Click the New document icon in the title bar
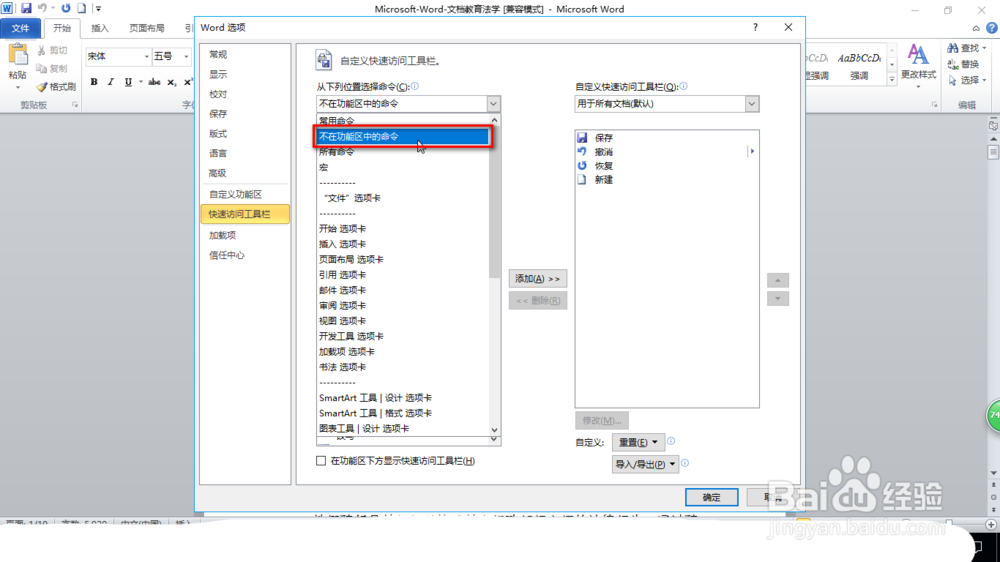This screenshot has width=1000, height=562. coord(82,8)
